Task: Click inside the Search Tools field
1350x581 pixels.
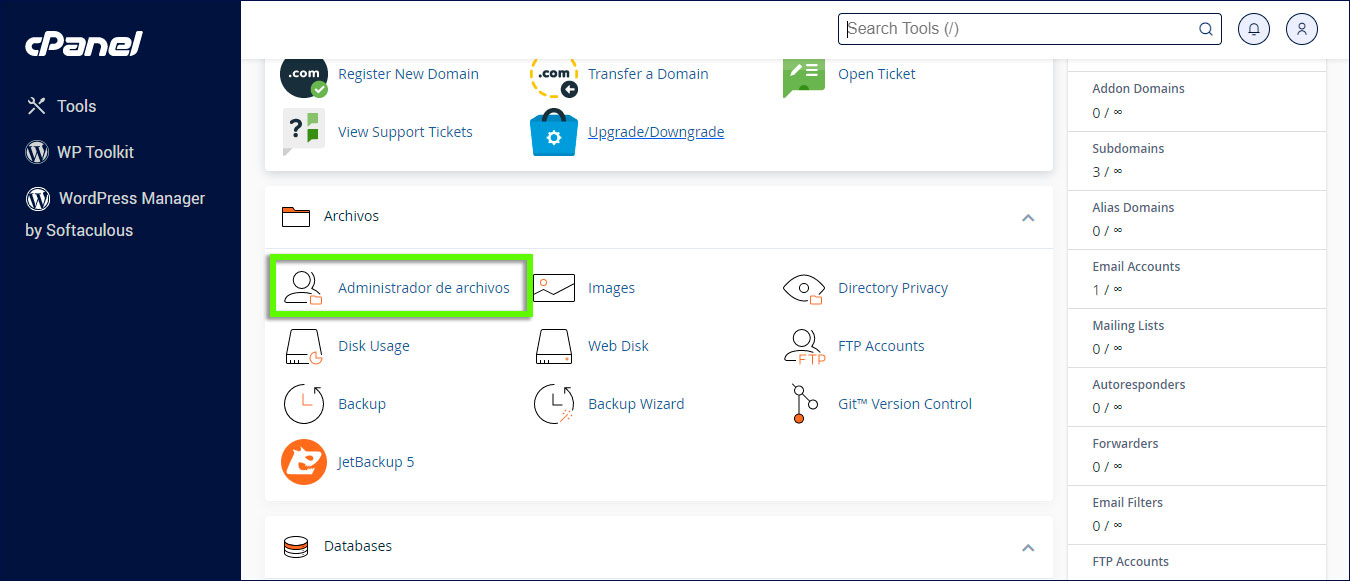Action: tap(1020, 28)
